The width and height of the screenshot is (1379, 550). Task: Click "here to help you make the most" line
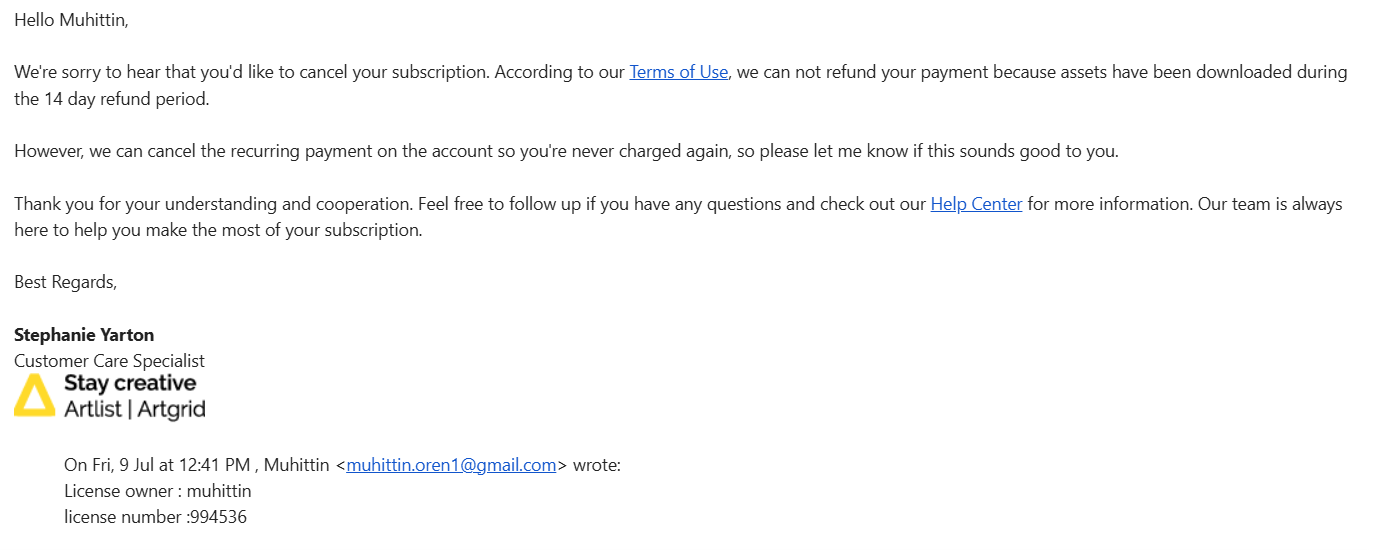pos(219,230)
